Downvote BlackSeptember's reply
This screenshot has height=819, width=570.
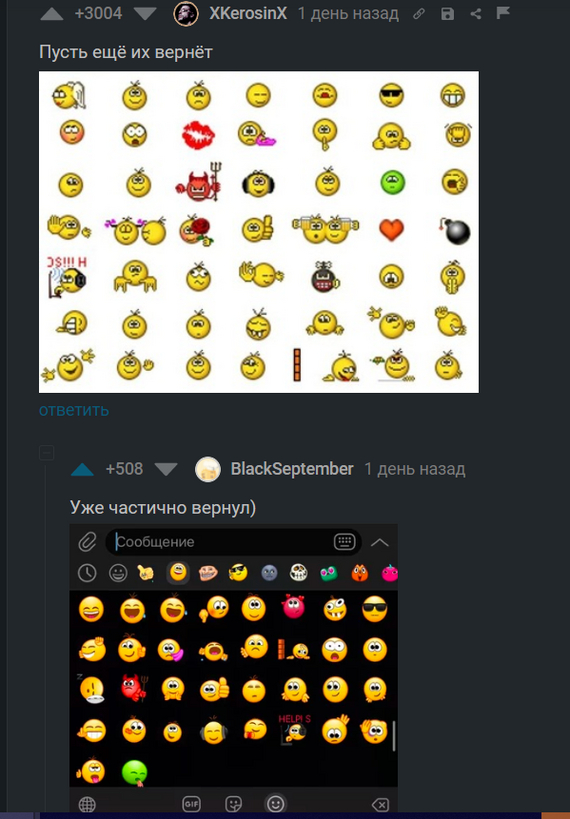click(x=166, y=470)
